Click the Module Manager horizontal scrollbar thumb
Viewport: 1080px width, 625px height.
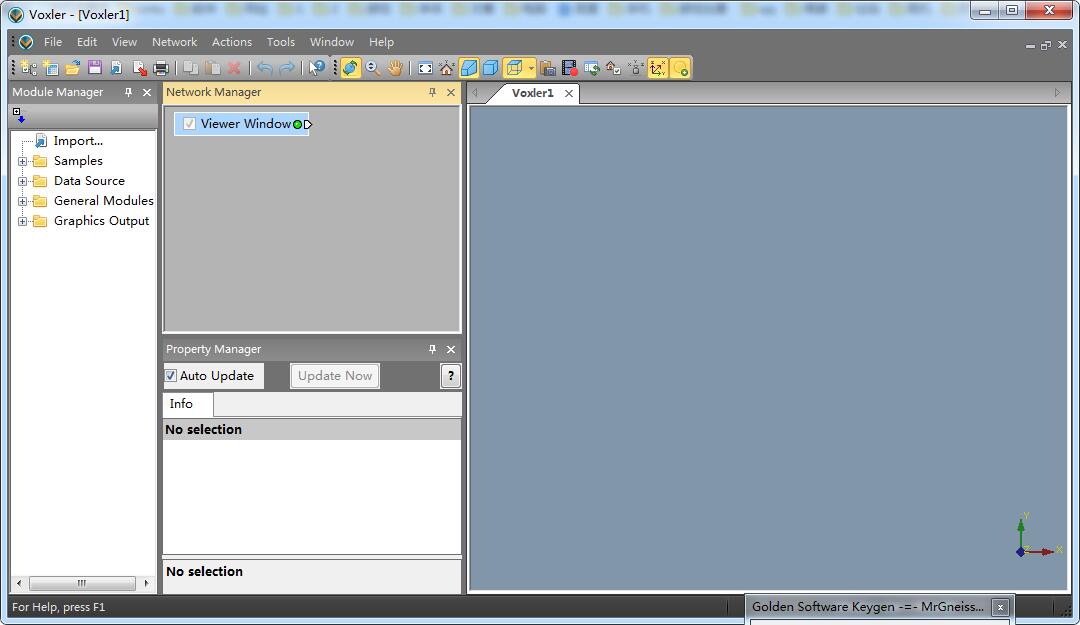click(82, 583)
